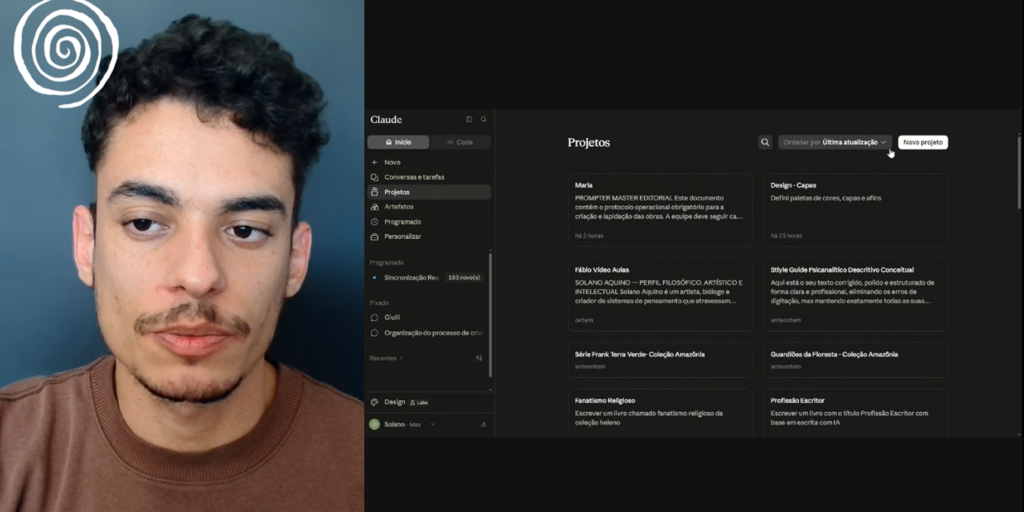Click the sidebar vertical scrollbar
This screenshot has height=512, width=1024.
[x=490, y=315]
